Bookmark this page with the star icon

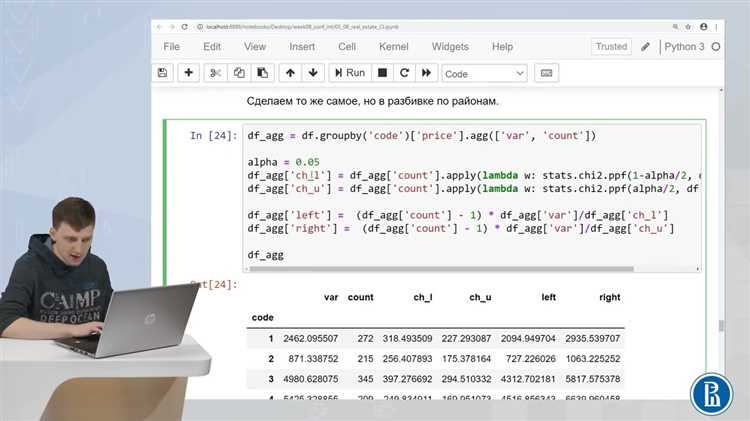pyautogui.click(x=688, y=27)
